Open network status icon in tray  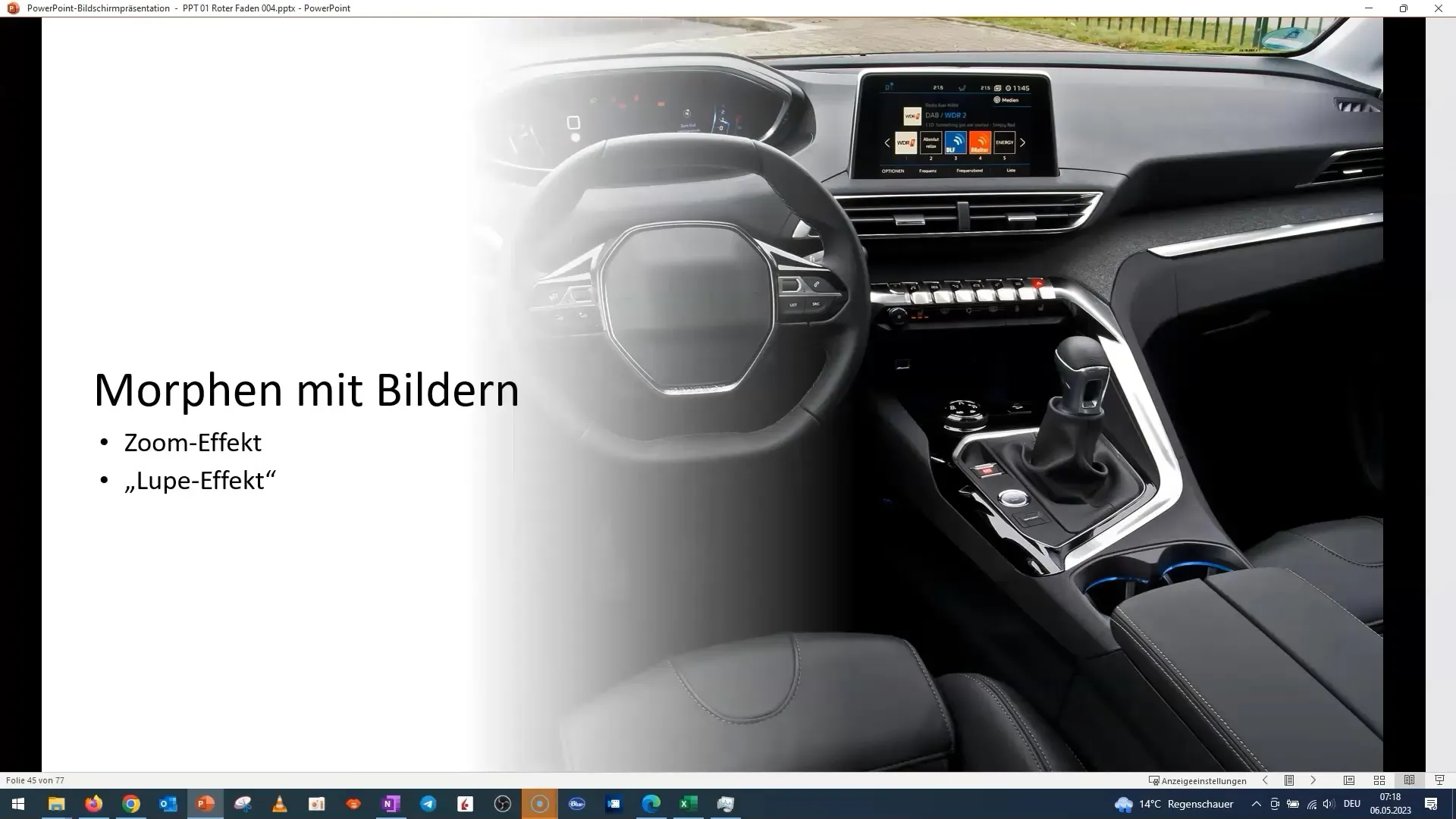point(1311,804)
